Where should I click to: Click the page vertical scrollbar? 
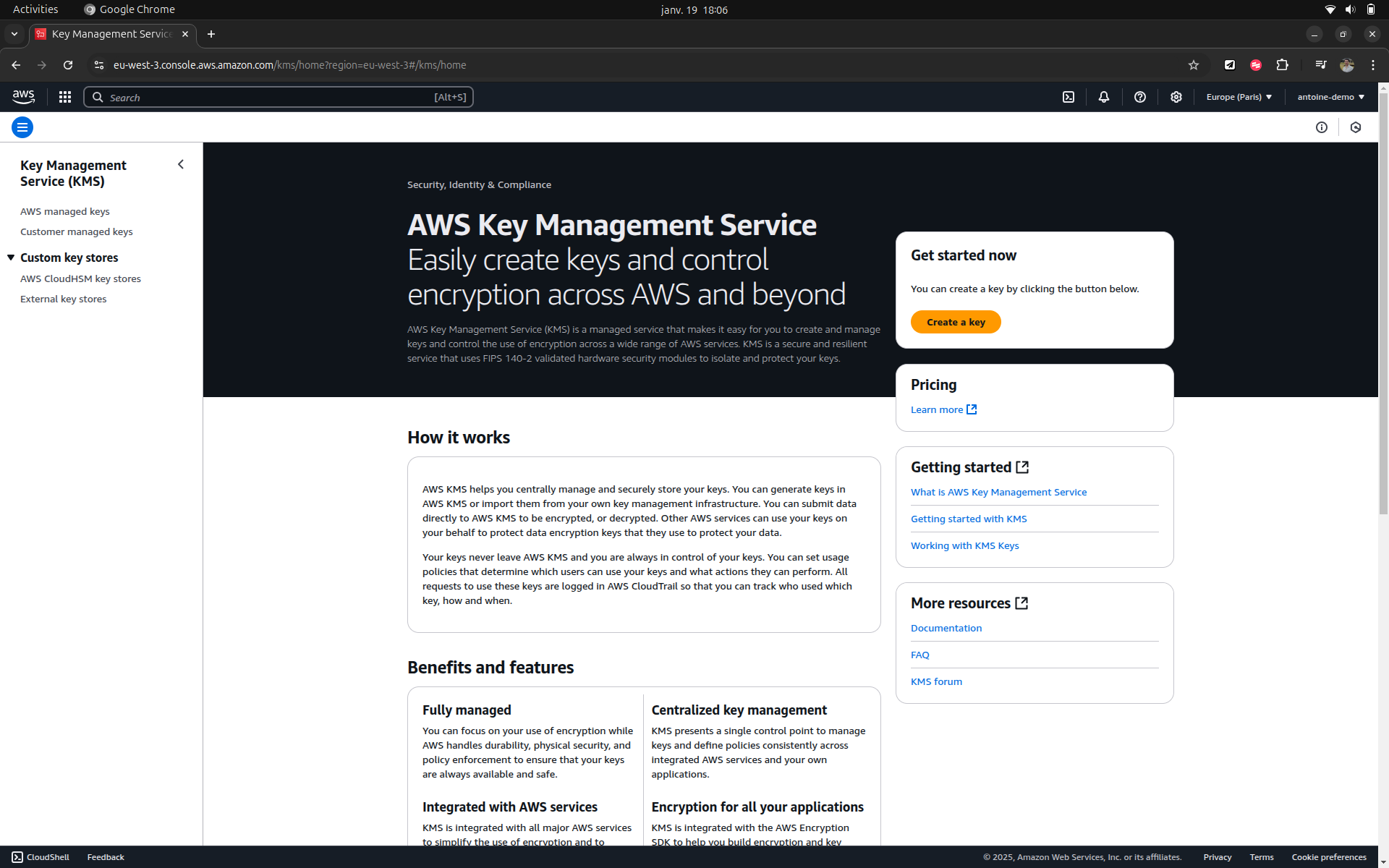tap(1383, 304)
